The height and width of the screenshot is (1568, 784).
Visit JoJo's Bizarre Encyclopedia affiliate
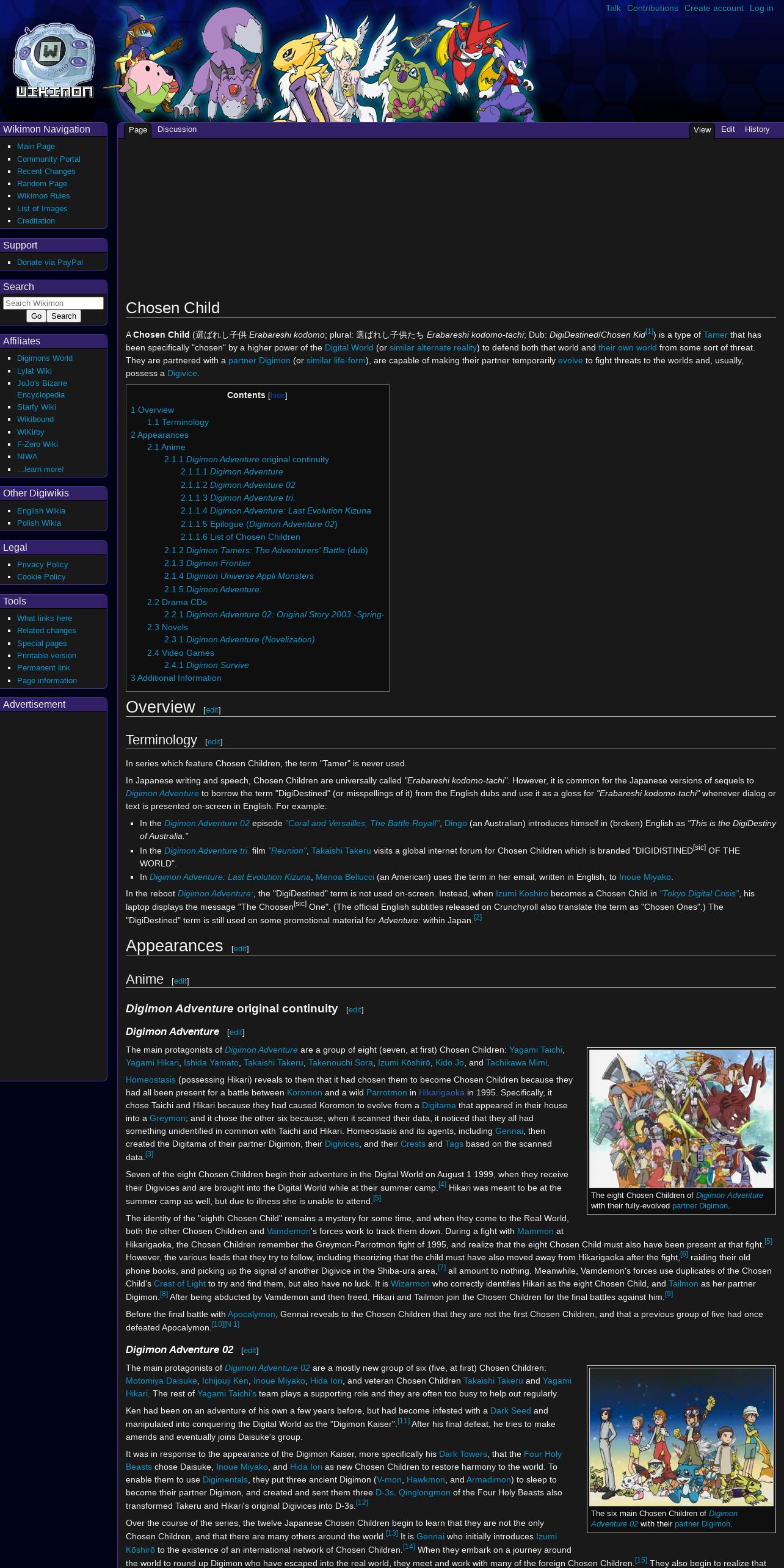[42, 389]
